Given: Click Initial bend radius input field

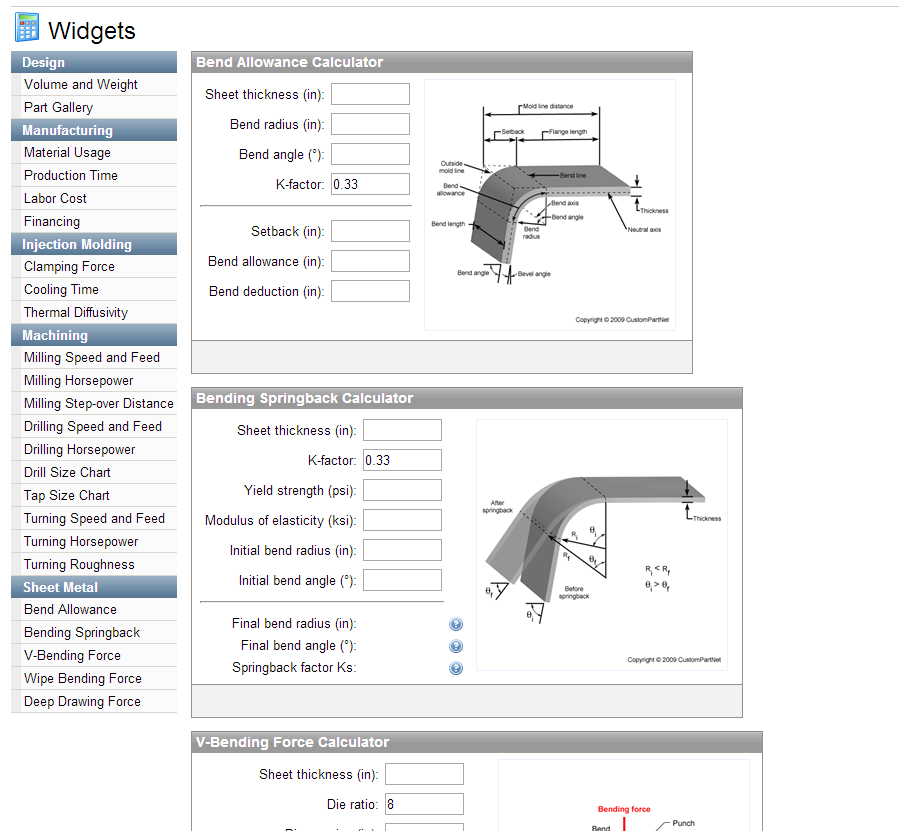Looking at the screenshot, I should click(402, 550).
